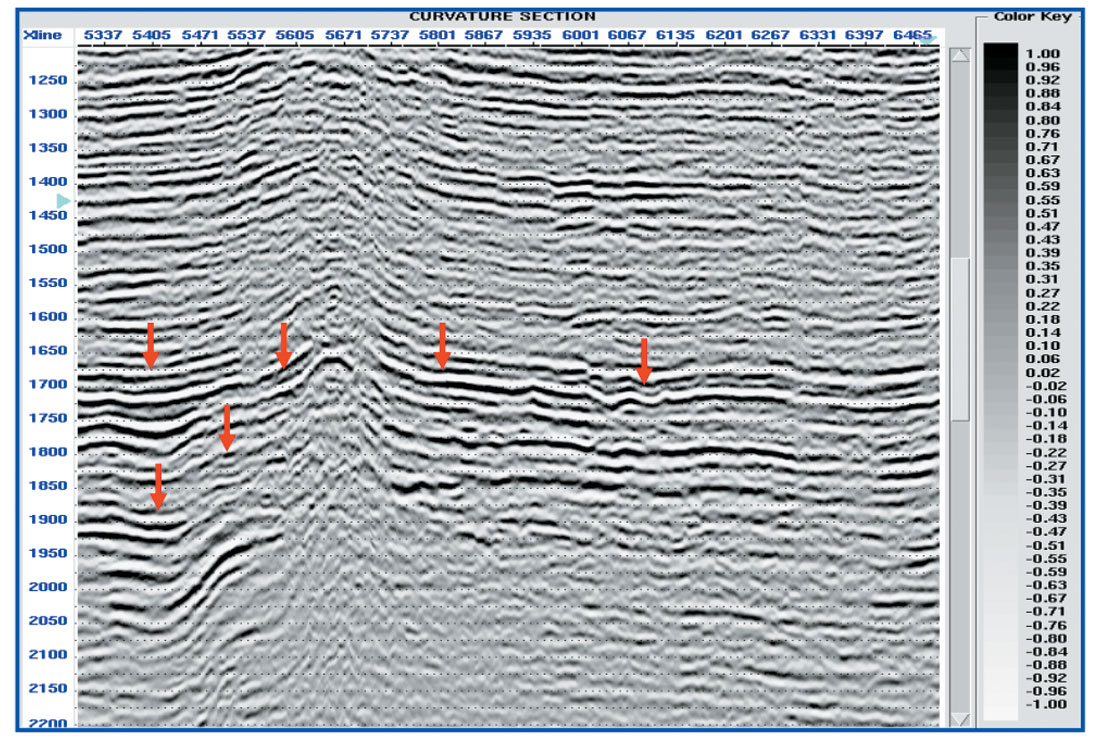The image size is (1100, 740).
Task: Click Xline value 6067
Action: point(626,35)
